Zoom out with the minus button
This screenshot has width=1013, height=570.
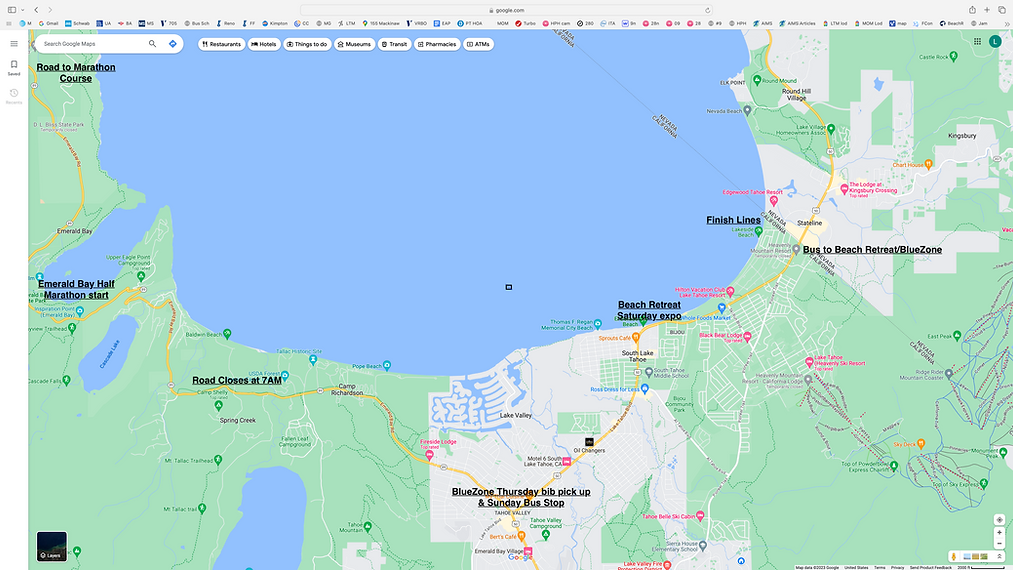[999, 544]
